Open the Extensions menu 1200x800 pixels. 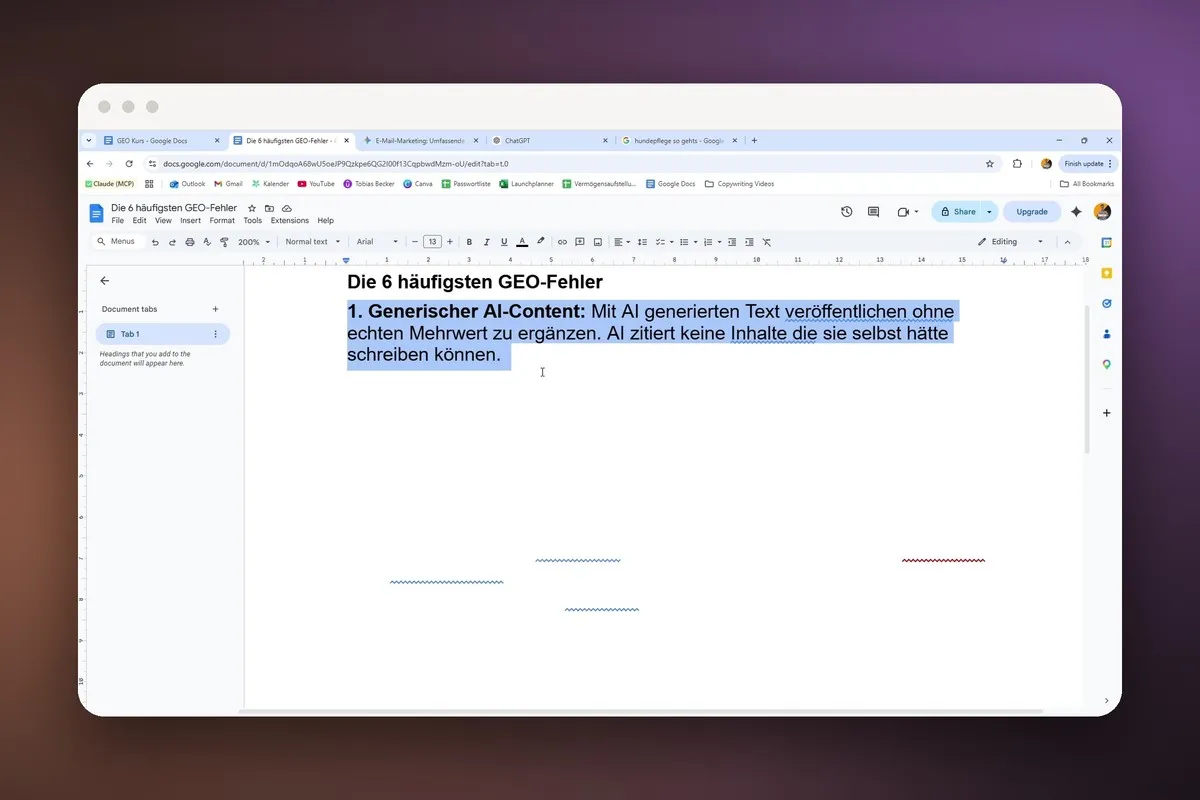(x=290, y=221)
